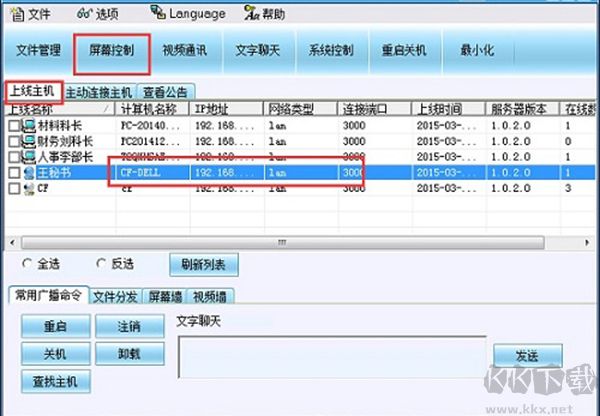
Task: Click the 最小化 toolbar button
Action: point(478,51)
